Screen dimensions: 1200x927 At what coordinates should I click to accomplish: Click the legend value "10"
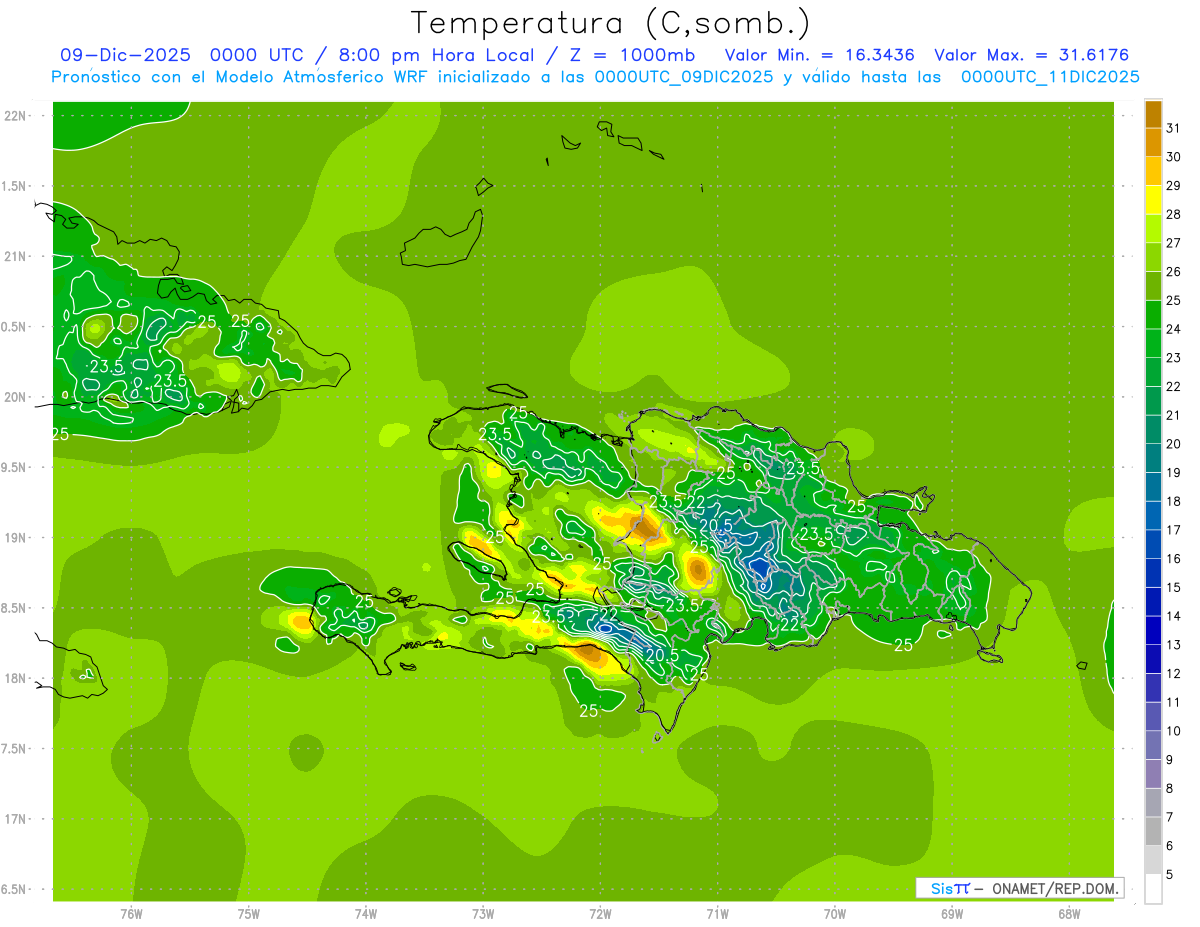pos(1174,731)
